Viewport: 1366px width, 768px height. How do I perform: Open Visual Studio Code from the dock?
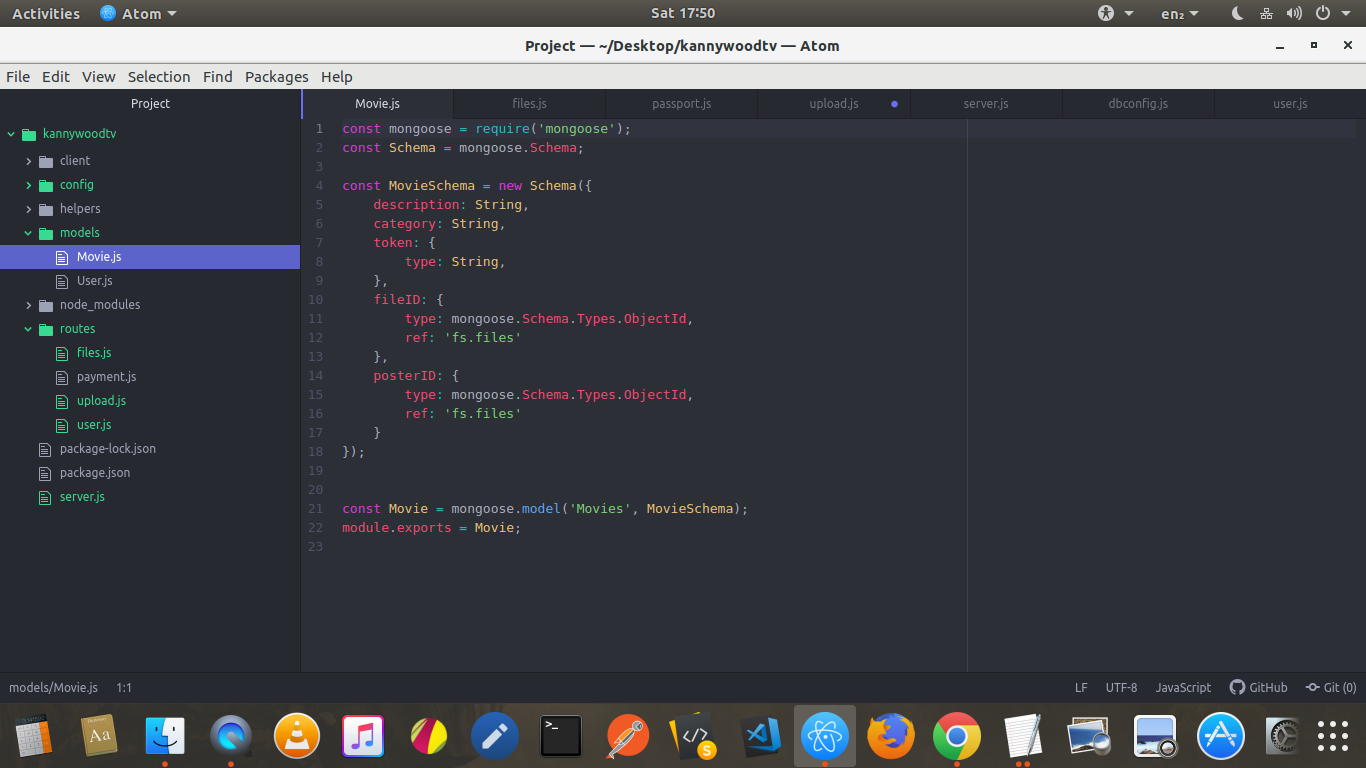point(759,735)
